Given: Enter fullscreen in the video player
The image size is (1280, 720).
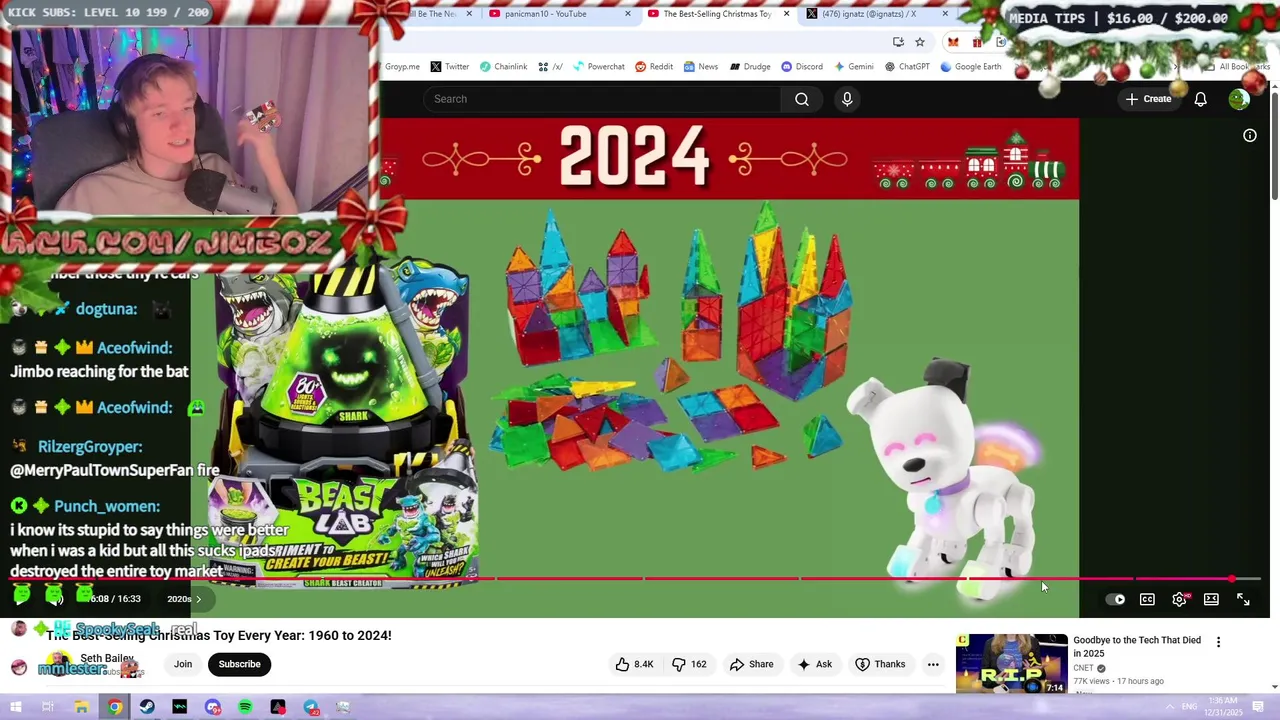Looking at the screenshot, I should 1243,599.
